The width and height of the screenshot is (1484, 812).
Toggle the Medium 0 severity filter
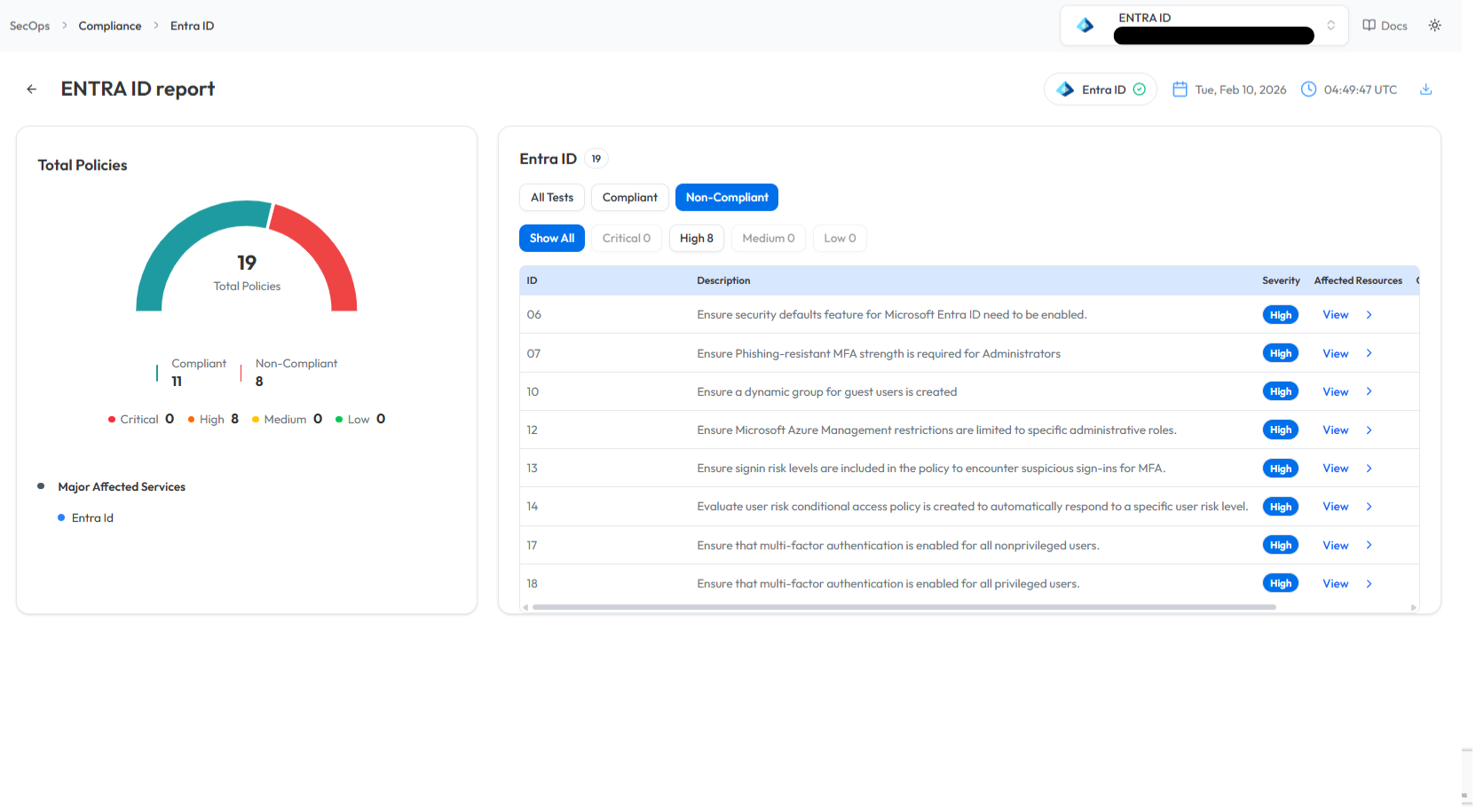[x=768, y=239]
